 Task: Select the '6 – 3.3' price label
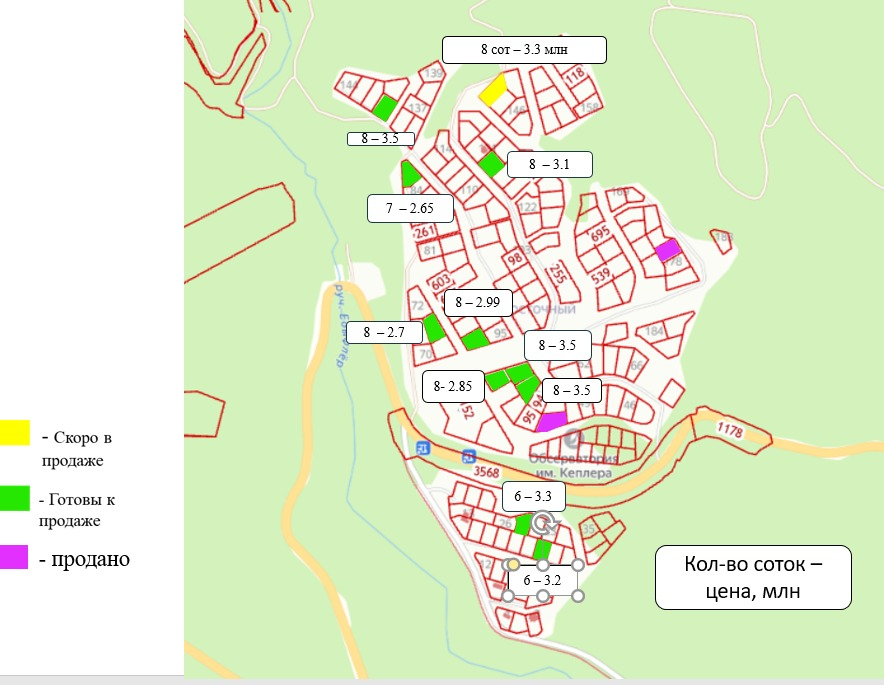point(532,495)
